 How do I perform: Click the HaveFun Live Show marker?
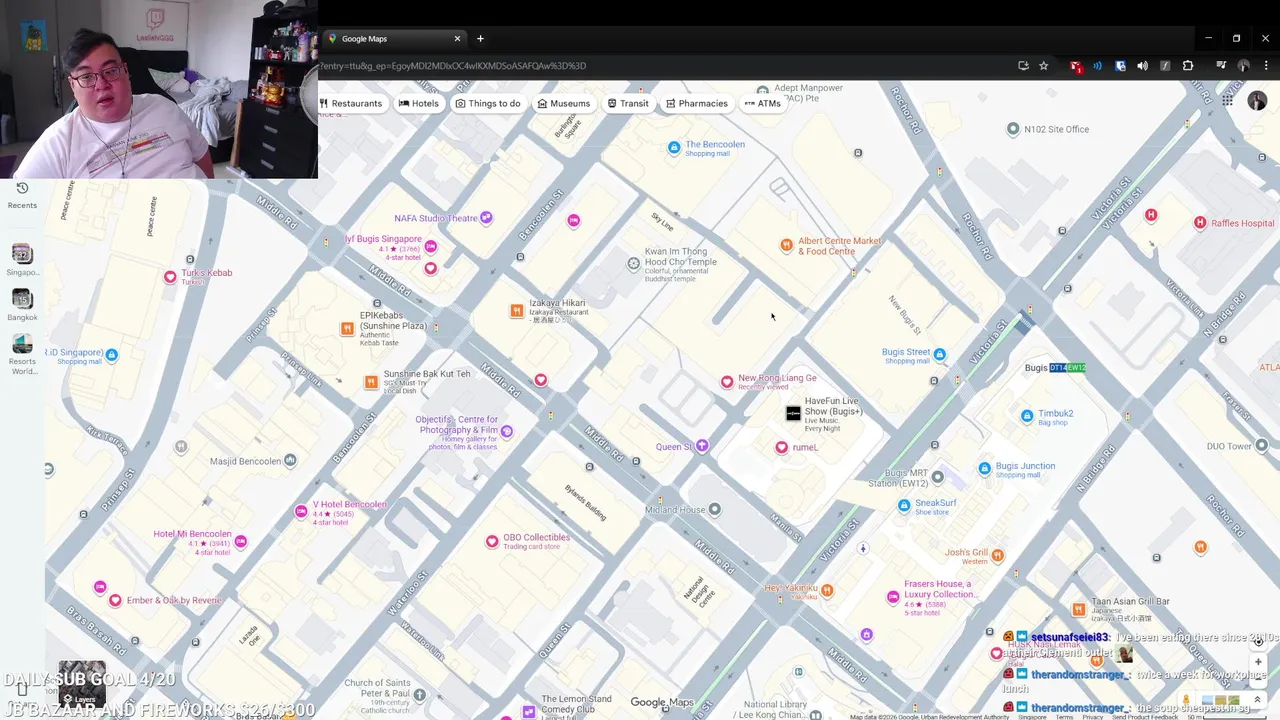click(x=793, y=413)
